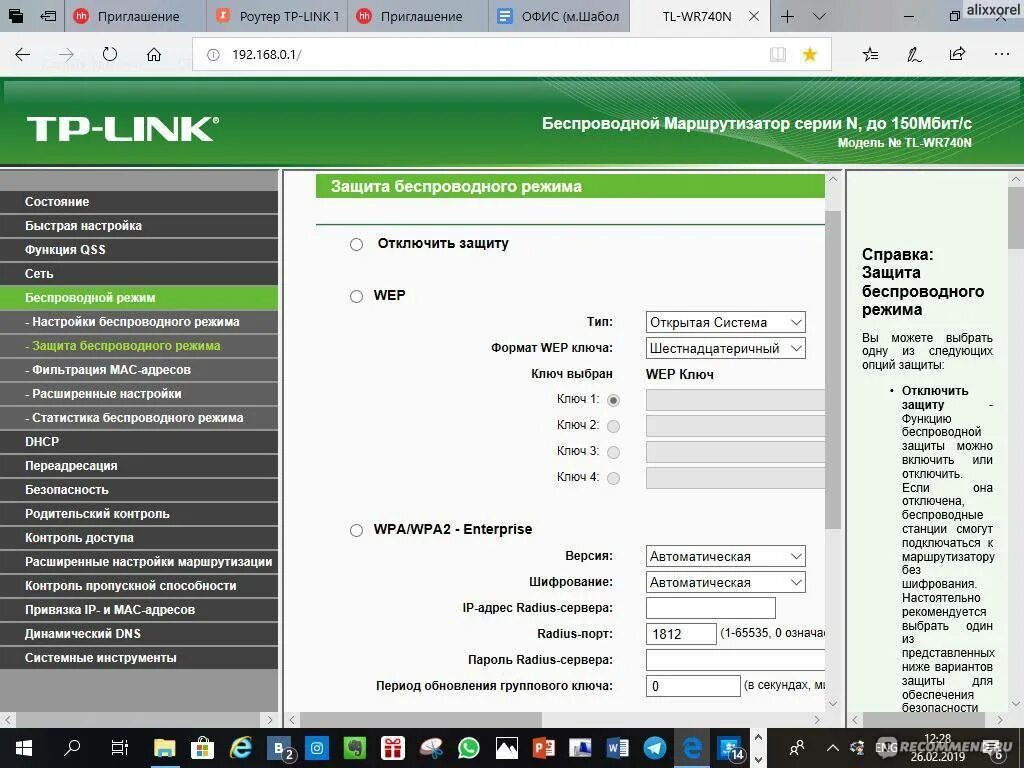Open Task View on taskbar
Image resolution: width=1024 pixels, height=768 pixels.
120,748
